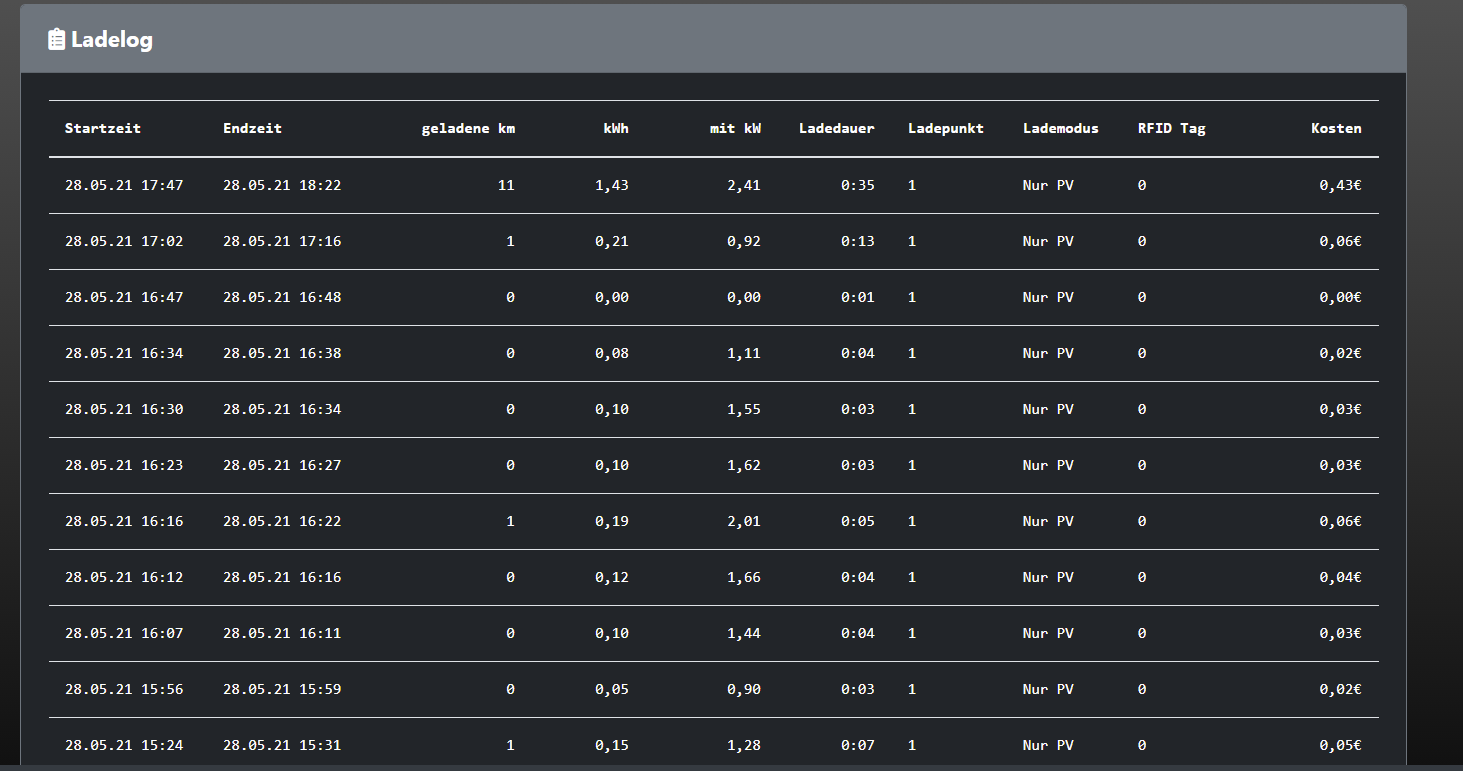This screenshot has width=1463, height=771.
Task: Click the kWh column header
Action: click(x=615, y=128)
